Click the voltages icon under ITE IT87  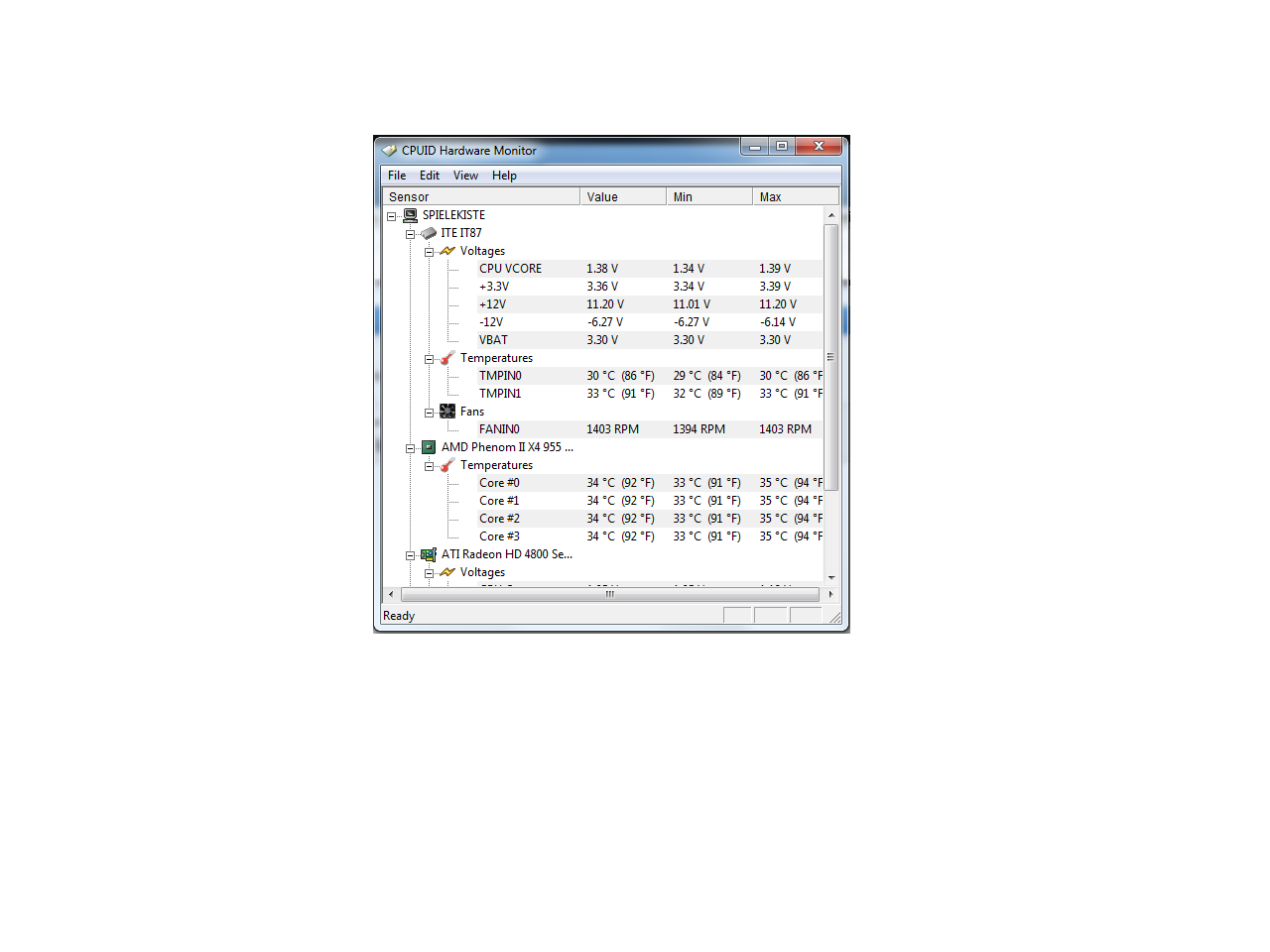tap(447, 251)
